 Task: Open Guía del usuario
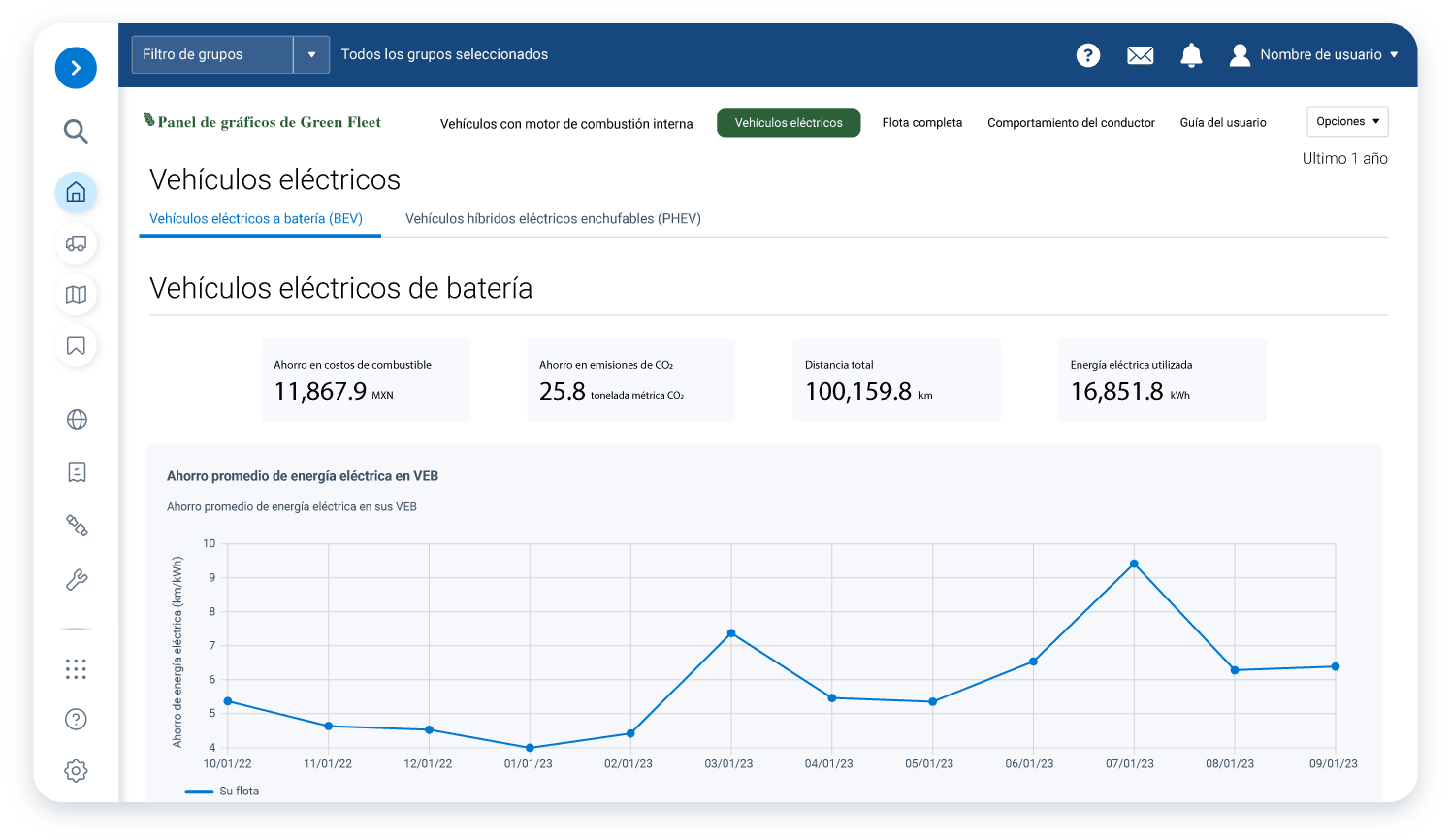[x=1222, y=122]
